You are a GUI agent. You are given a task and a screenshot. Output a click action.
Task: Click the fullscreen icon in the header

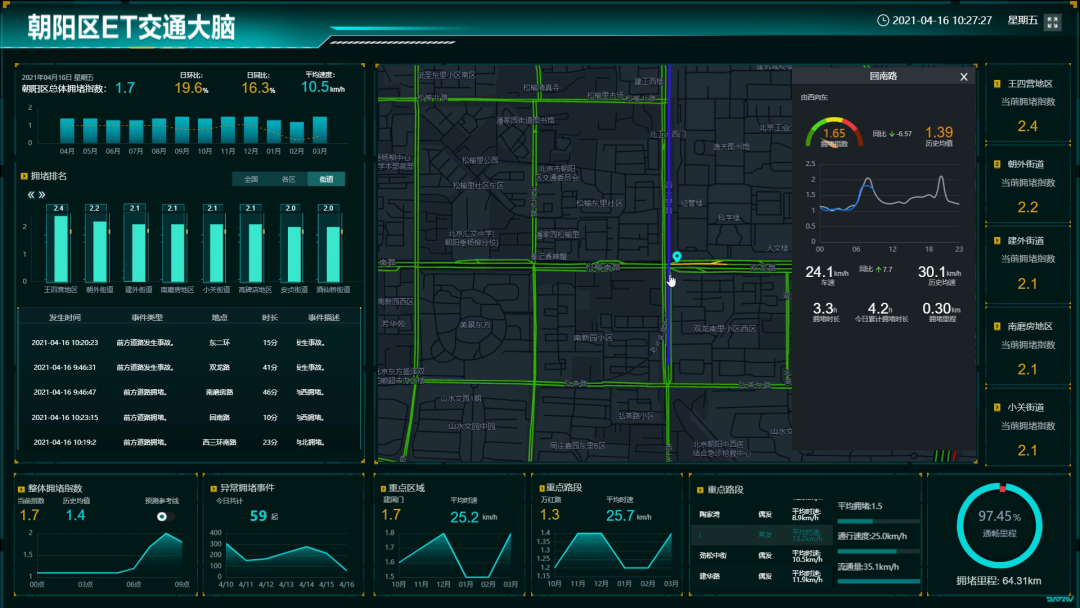pos(1052,21)
